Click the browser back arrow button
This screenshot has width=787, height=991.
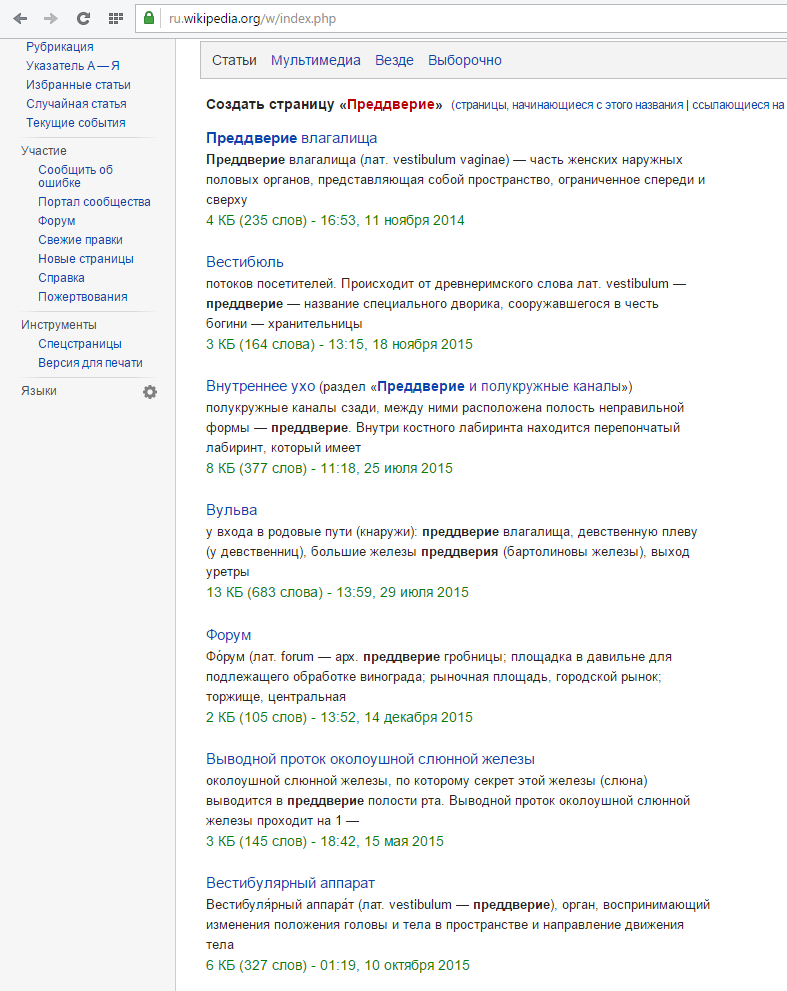pyautogui.click(x=20, y=18)
